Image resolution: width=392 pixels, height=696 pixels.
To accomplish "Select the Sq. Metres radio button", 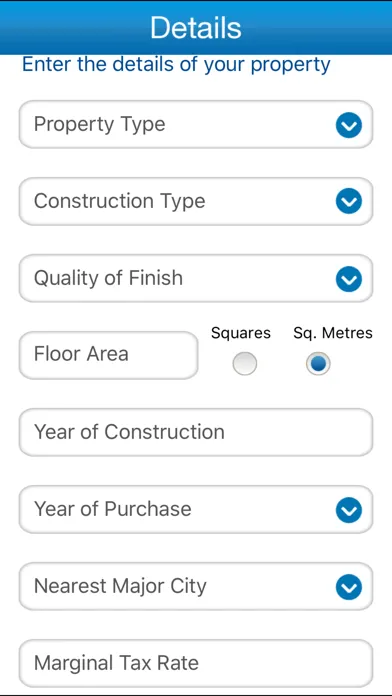I will [x=318, y=364].
